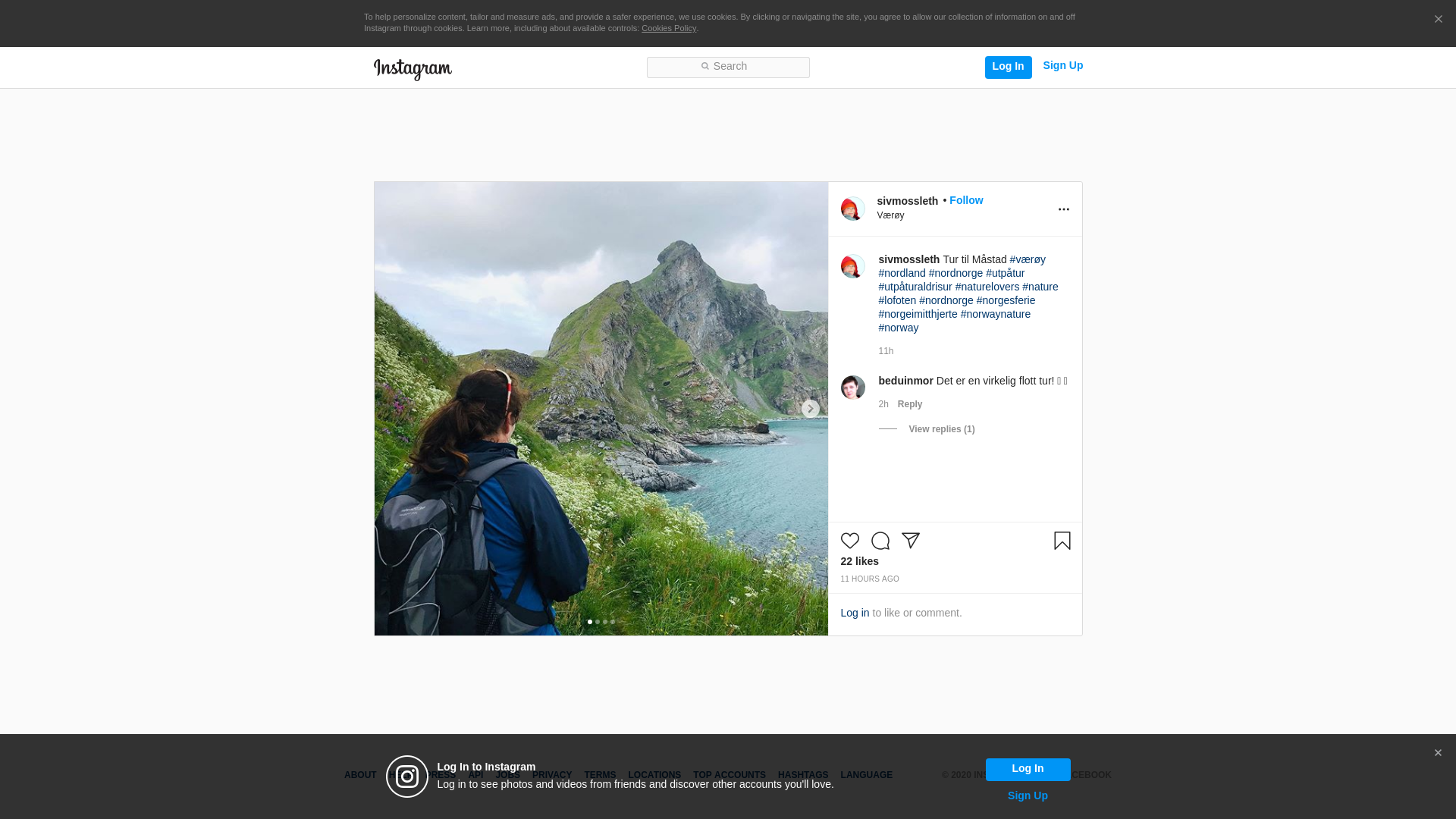Click the blue Log In header button
Screen dimensions: 1456x819
point(1008,67)
